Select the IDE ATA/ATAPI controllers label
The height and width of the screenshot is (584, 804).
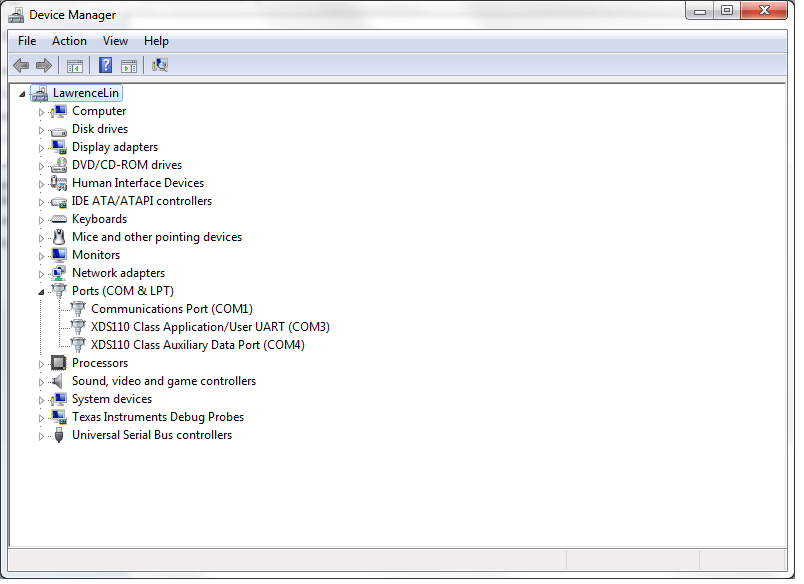point(142,201)
